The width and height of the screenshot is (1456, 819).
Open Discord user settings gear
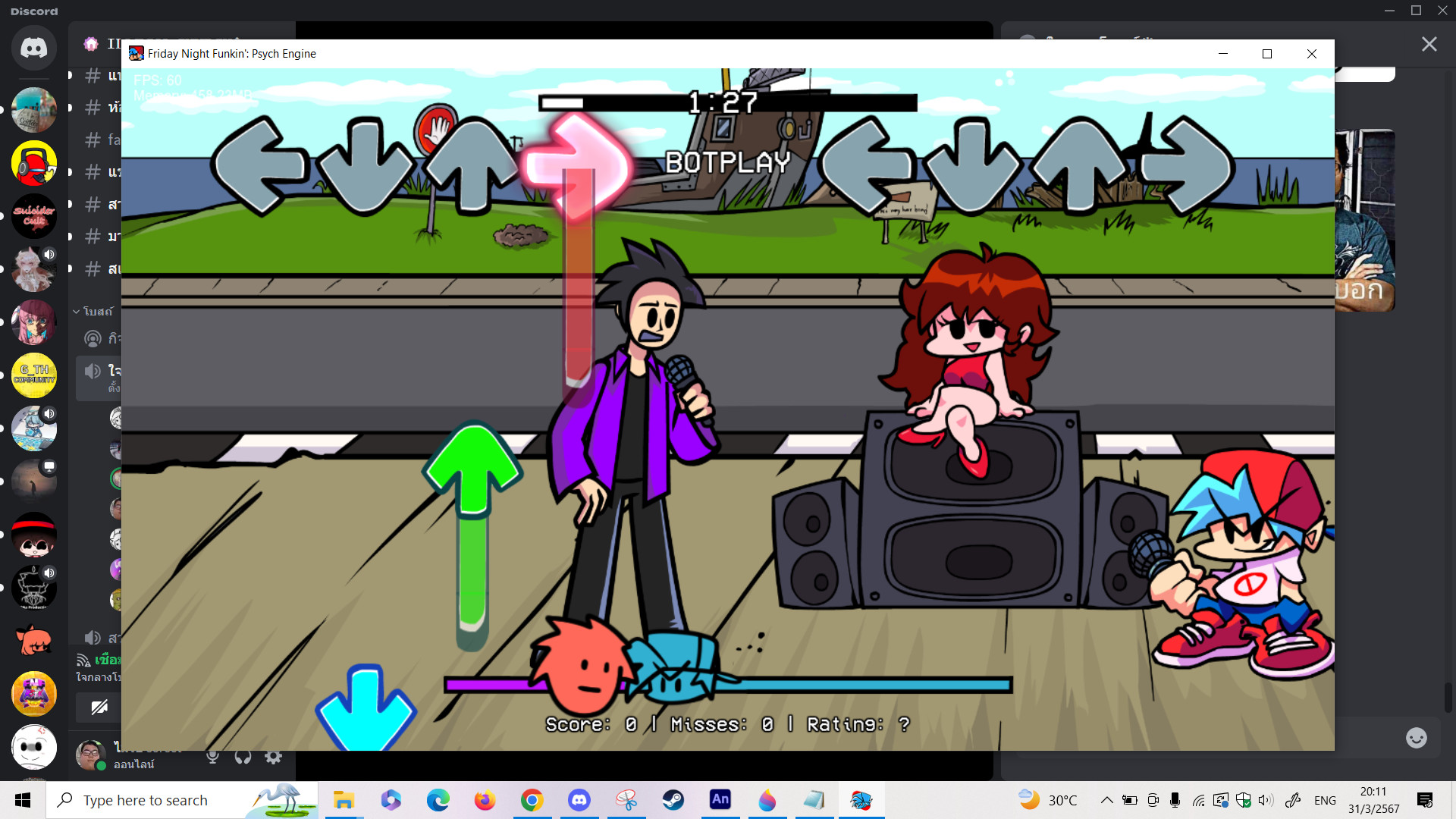coord(273,756)
